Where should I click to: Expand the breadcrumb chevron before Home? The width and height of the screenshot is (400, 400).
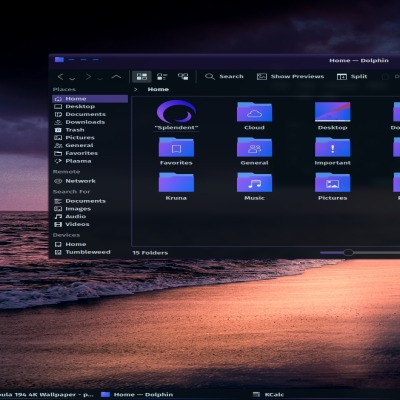[x=136, y=89]
